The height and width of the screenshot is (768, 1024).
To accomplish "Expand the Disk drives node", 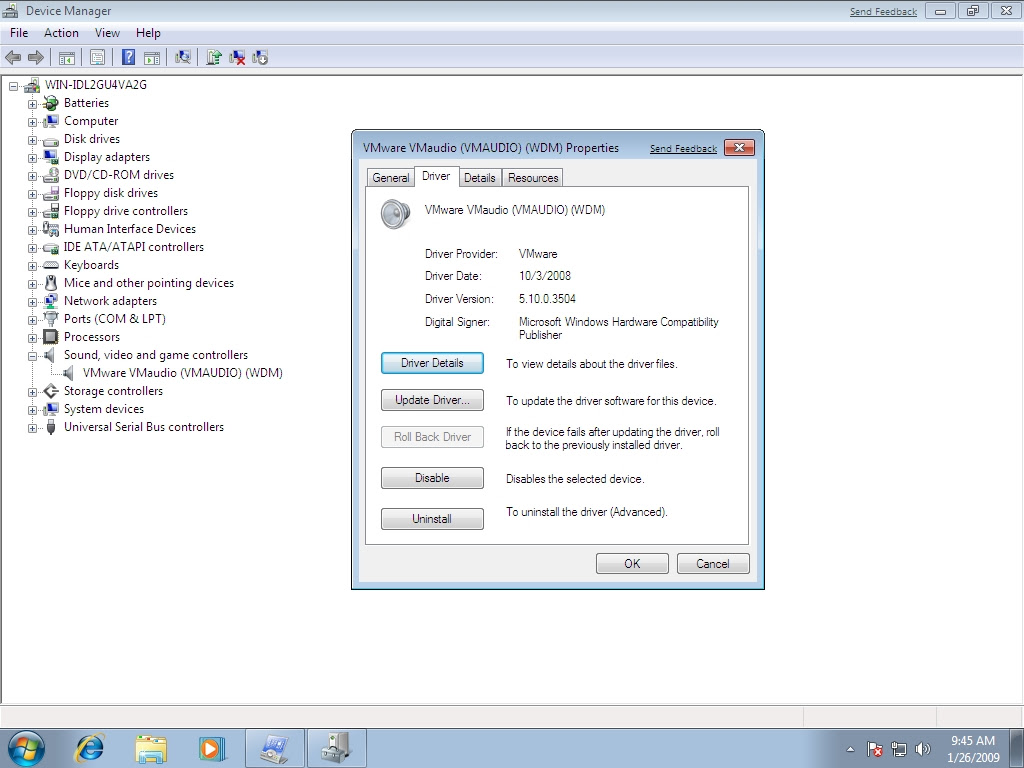I will [x=32, y=140].
